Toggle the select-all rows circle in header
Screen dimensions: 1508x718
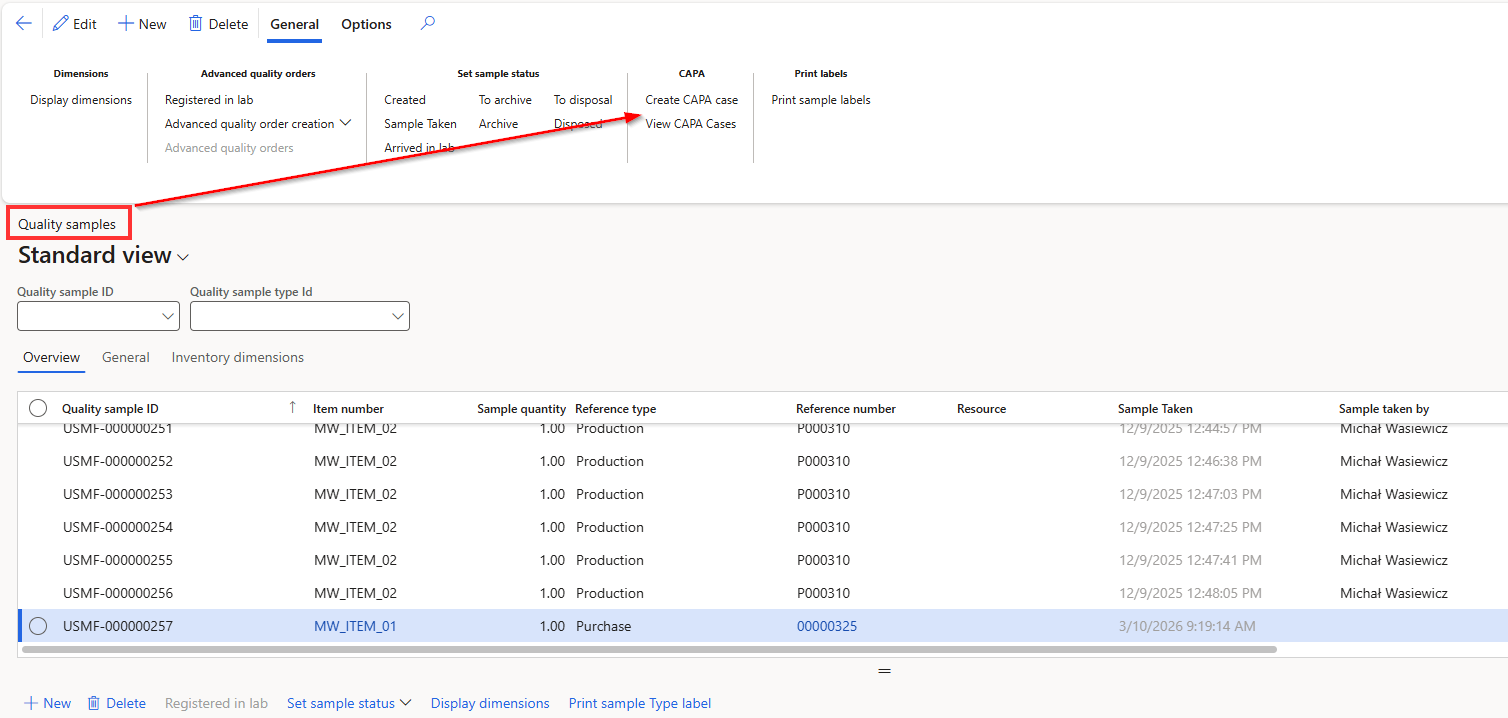point(38,408)
